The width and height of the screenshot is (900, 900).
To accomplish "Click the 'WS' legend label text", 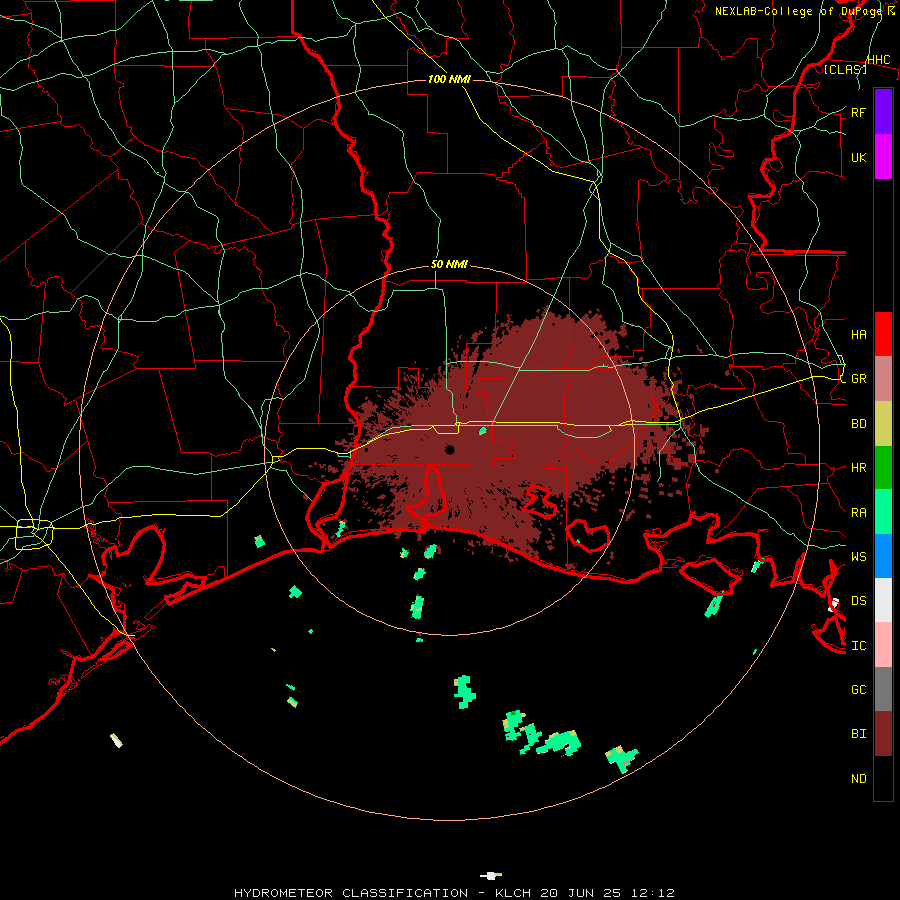I will [x=859, y=557].
